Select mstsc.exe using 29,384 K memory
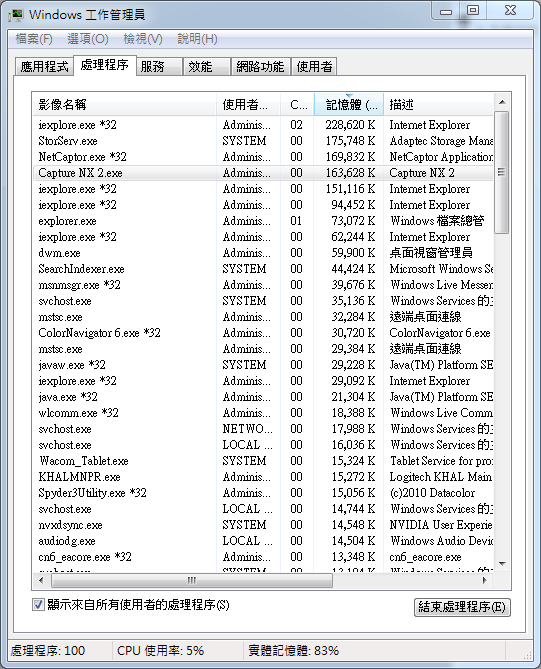Screen dimensions: 541x669 [263, 349]
